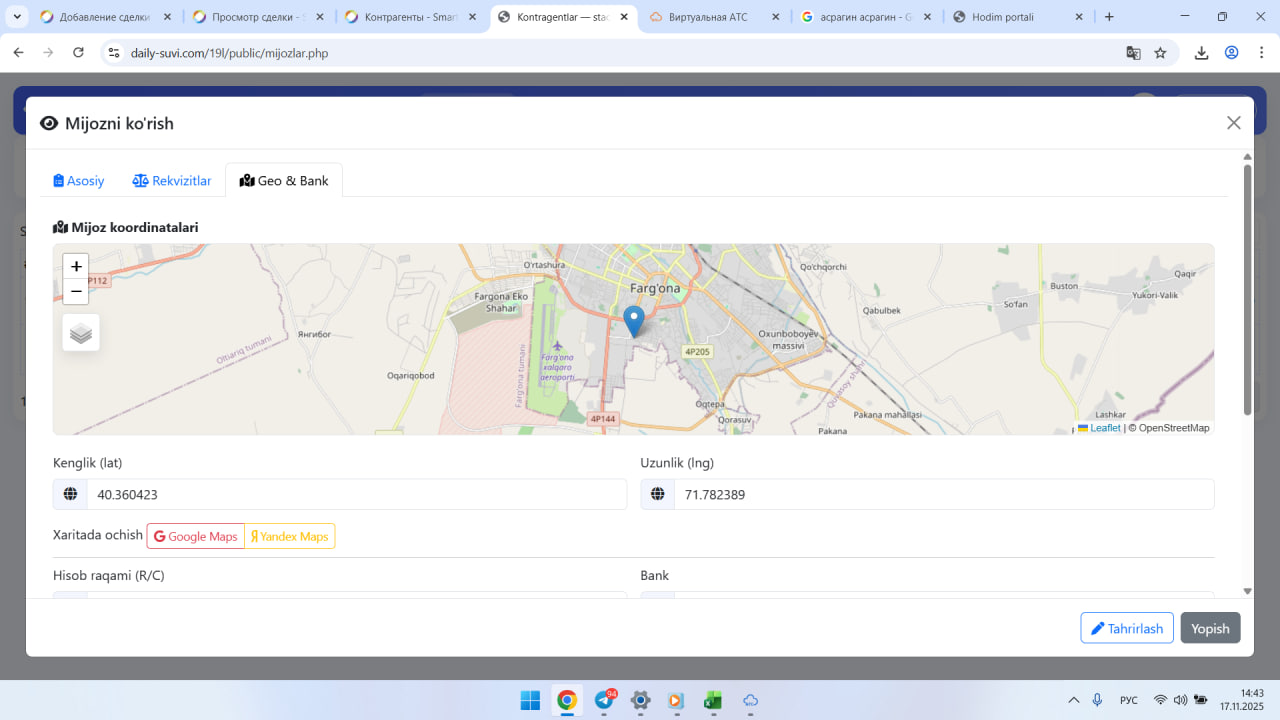Viewport: 1280px width, 720px height.
Task: Reload the current page
Action: click(78, 53)
